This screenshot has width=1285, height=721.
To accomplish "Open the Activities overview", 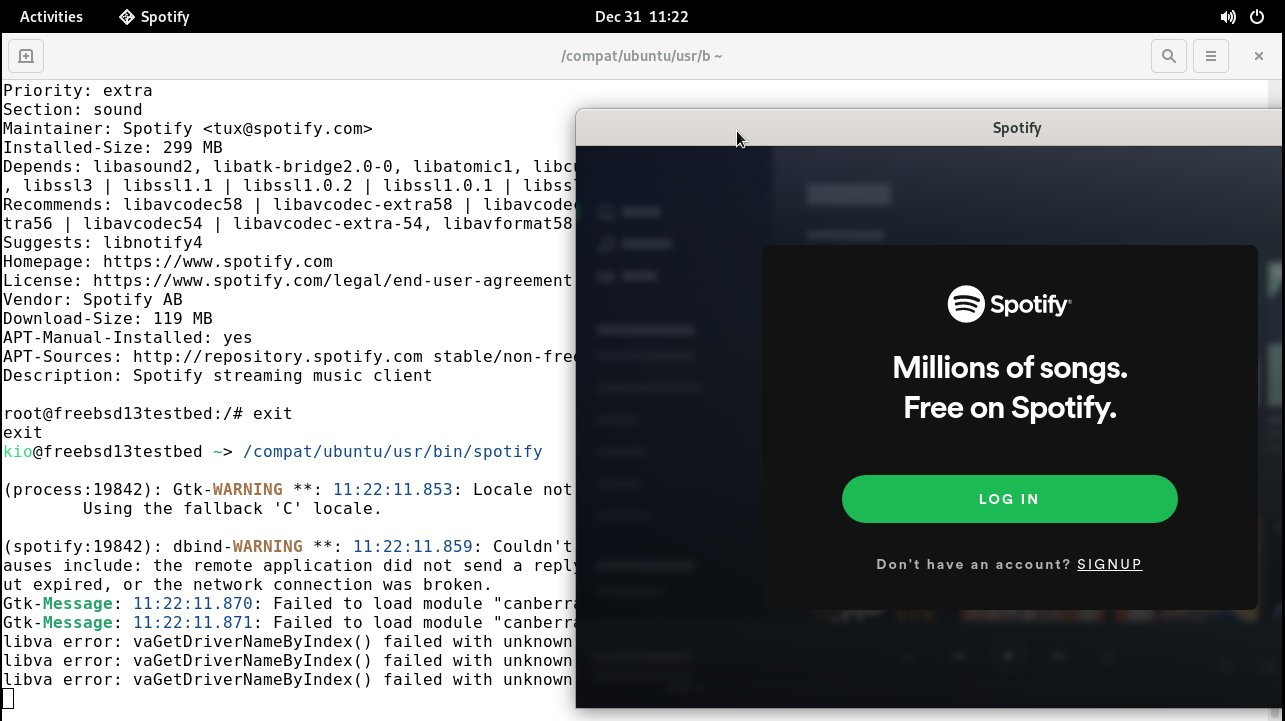I will 51,16.
